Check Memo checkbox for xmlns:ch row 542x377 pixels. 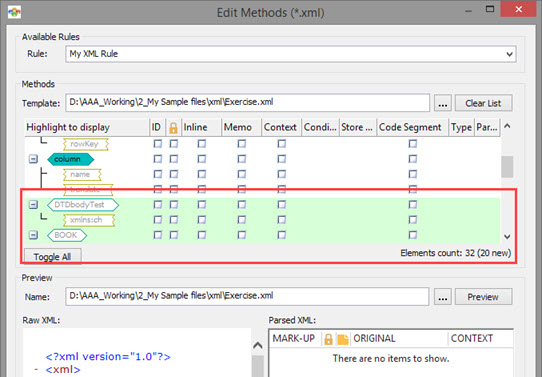click(242, 220)
